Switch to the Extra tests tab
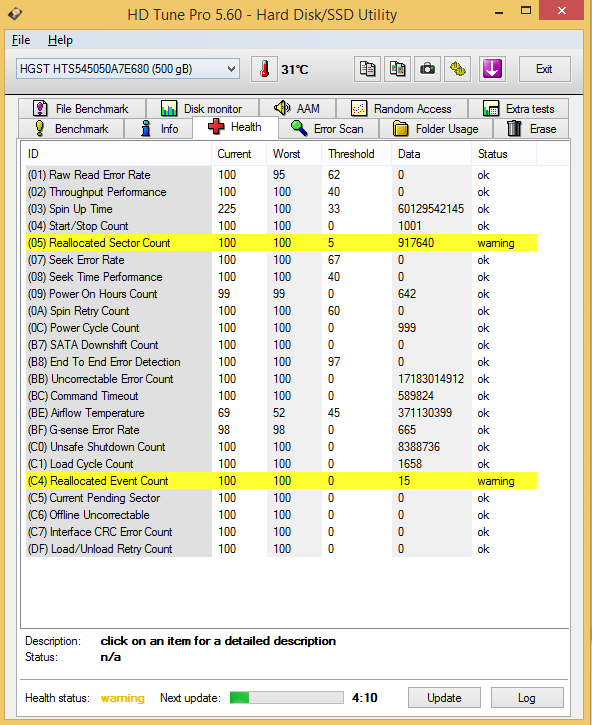Image resolution: width=592 pixels, height=725 pixels. pyautogui.click(x=518, y=109)
